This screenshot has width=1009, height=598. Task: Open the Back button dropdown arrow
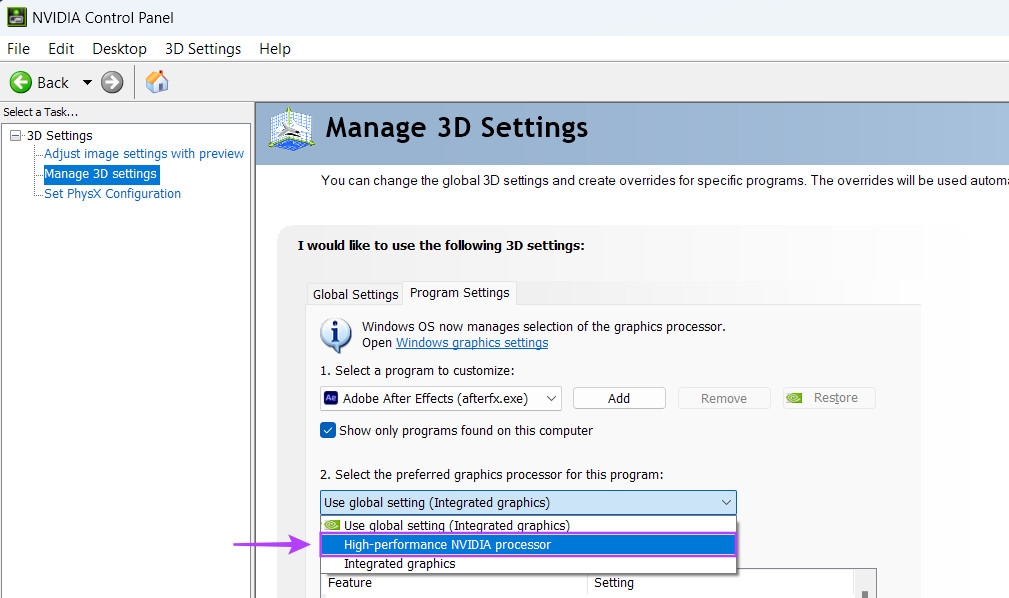(x=87, y=82)
